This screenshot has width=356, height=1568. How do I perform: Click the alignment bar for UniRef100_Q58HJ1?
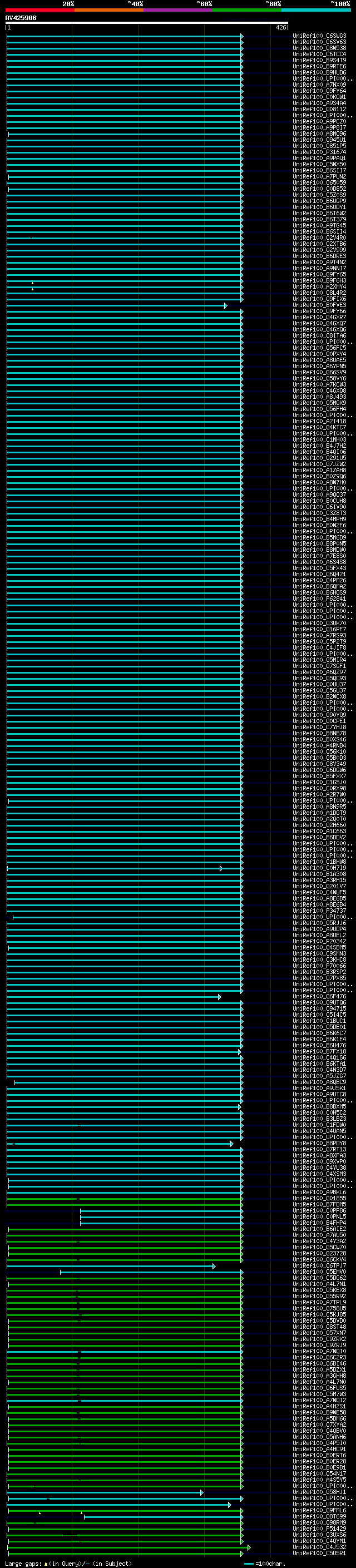(x=105, y=1492)
